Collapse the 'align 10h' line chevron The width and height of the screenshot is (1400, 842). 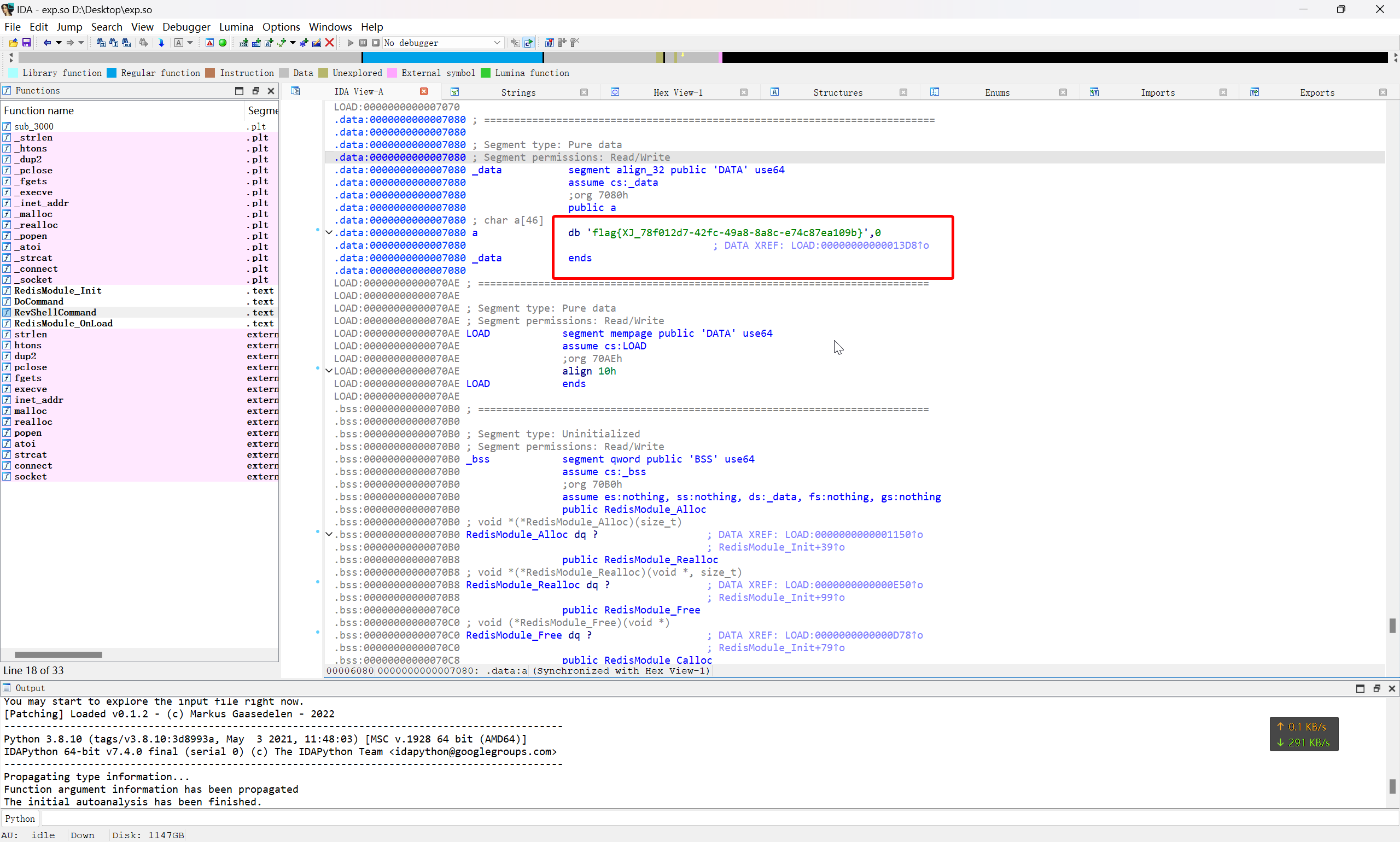click(329, 371)
